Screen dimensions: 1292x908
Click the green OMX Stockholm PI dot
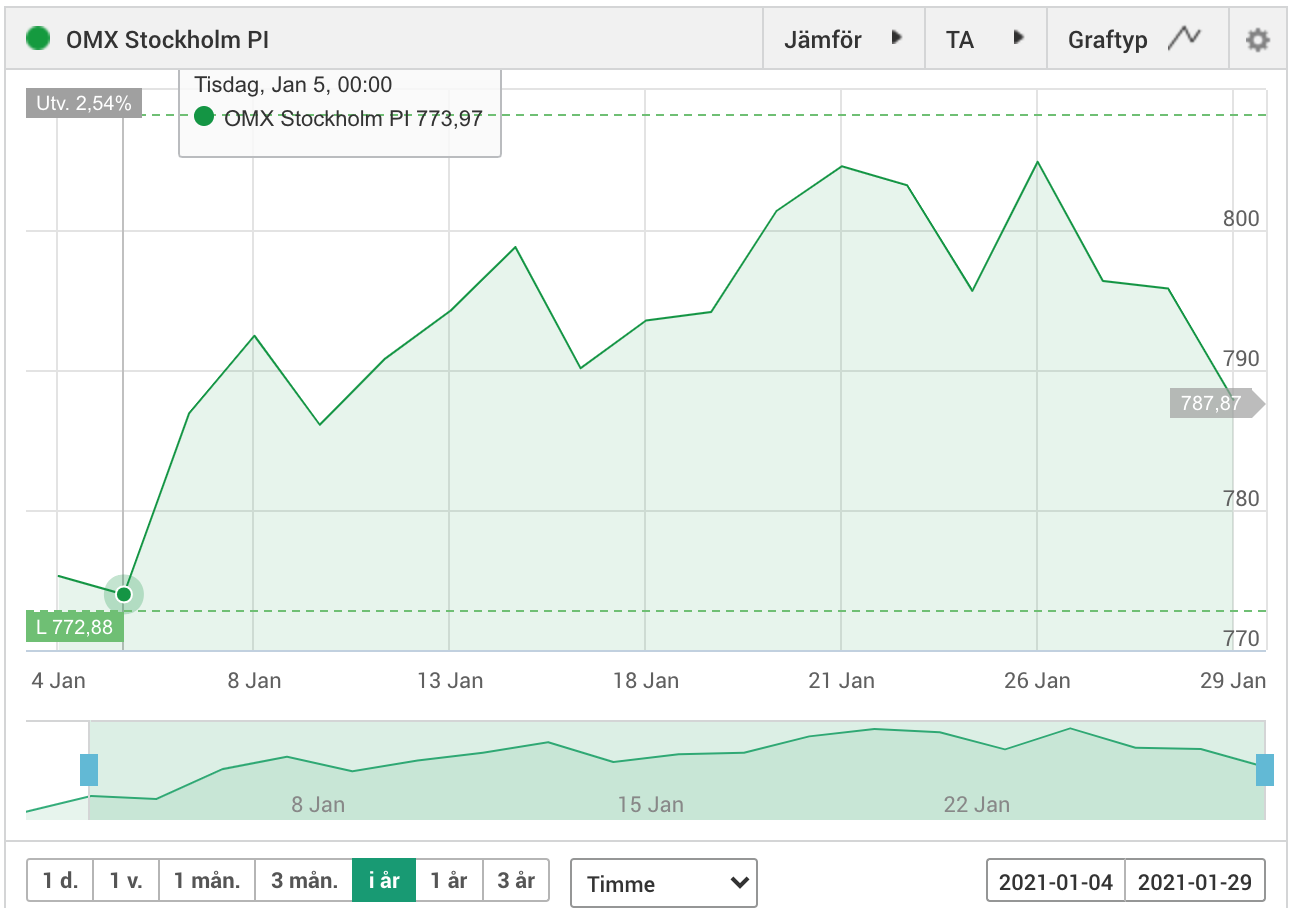38,40
